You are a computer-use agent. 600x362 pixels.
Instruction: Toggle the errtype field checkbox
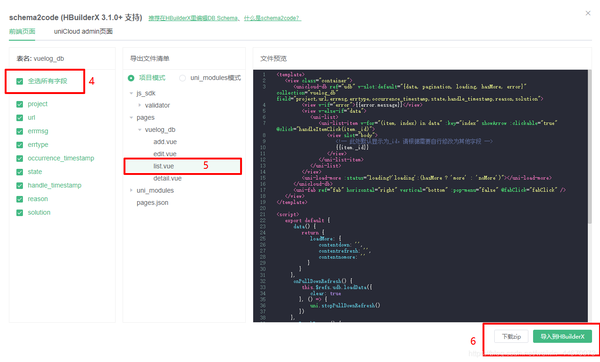(x=20, y=145)
